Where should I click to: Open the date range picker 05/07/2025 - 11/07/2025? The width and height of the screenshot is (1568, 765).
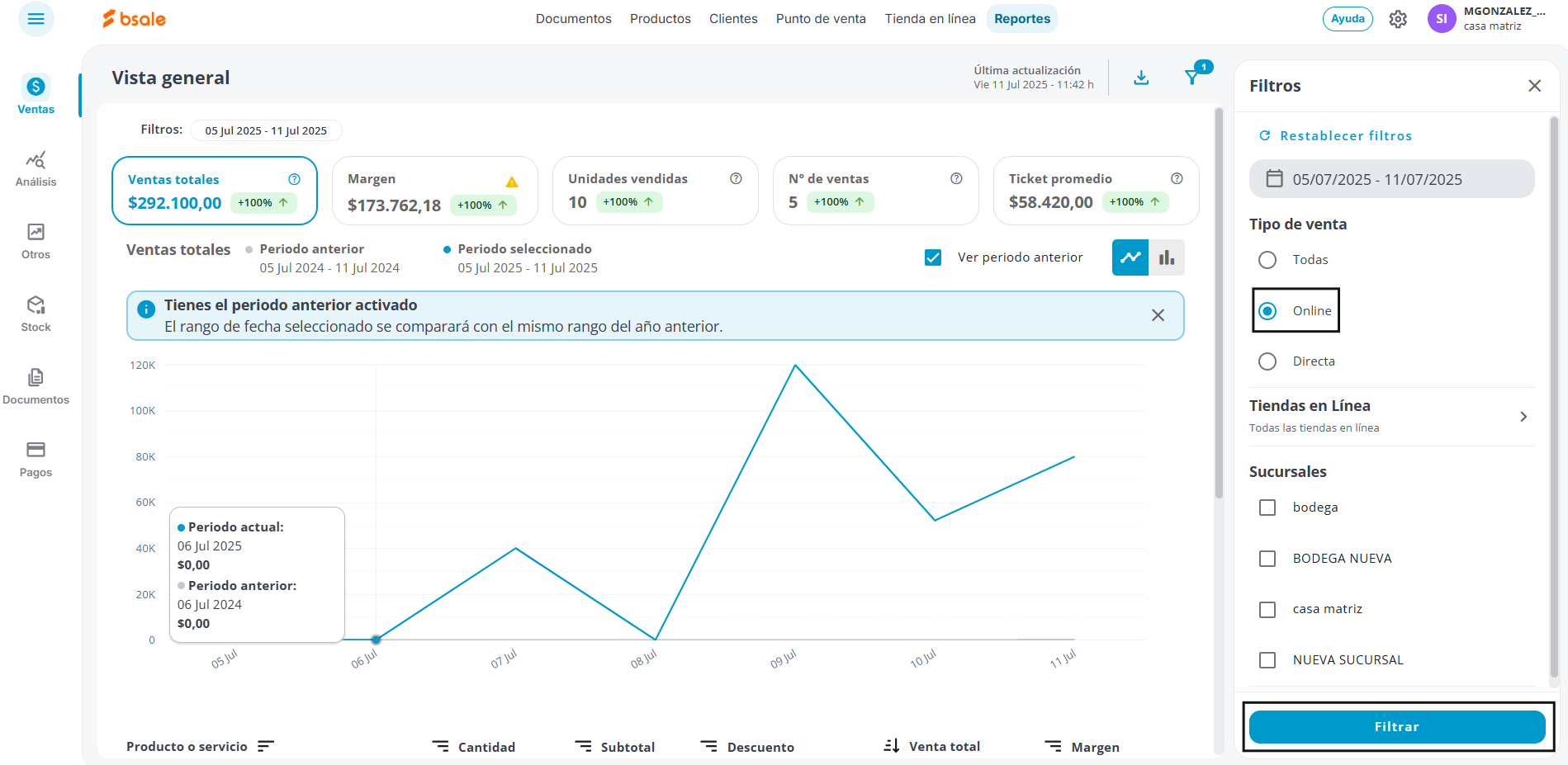coord(1391,178)
